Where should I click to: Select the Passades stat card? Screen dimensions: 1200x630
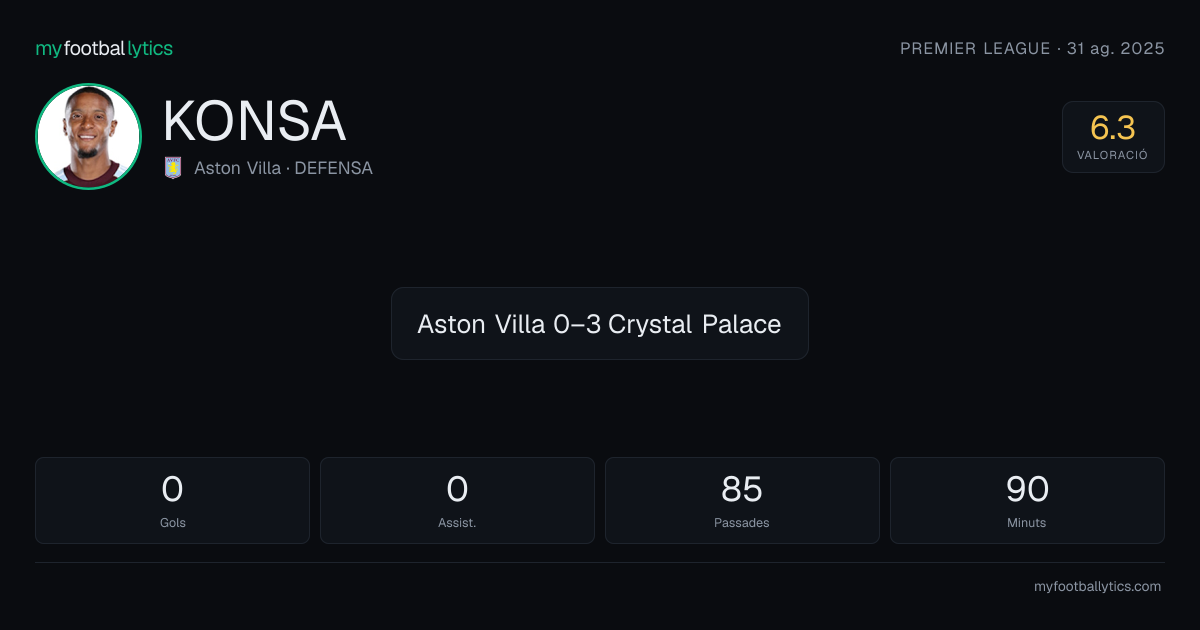click(x=742, y=500)
